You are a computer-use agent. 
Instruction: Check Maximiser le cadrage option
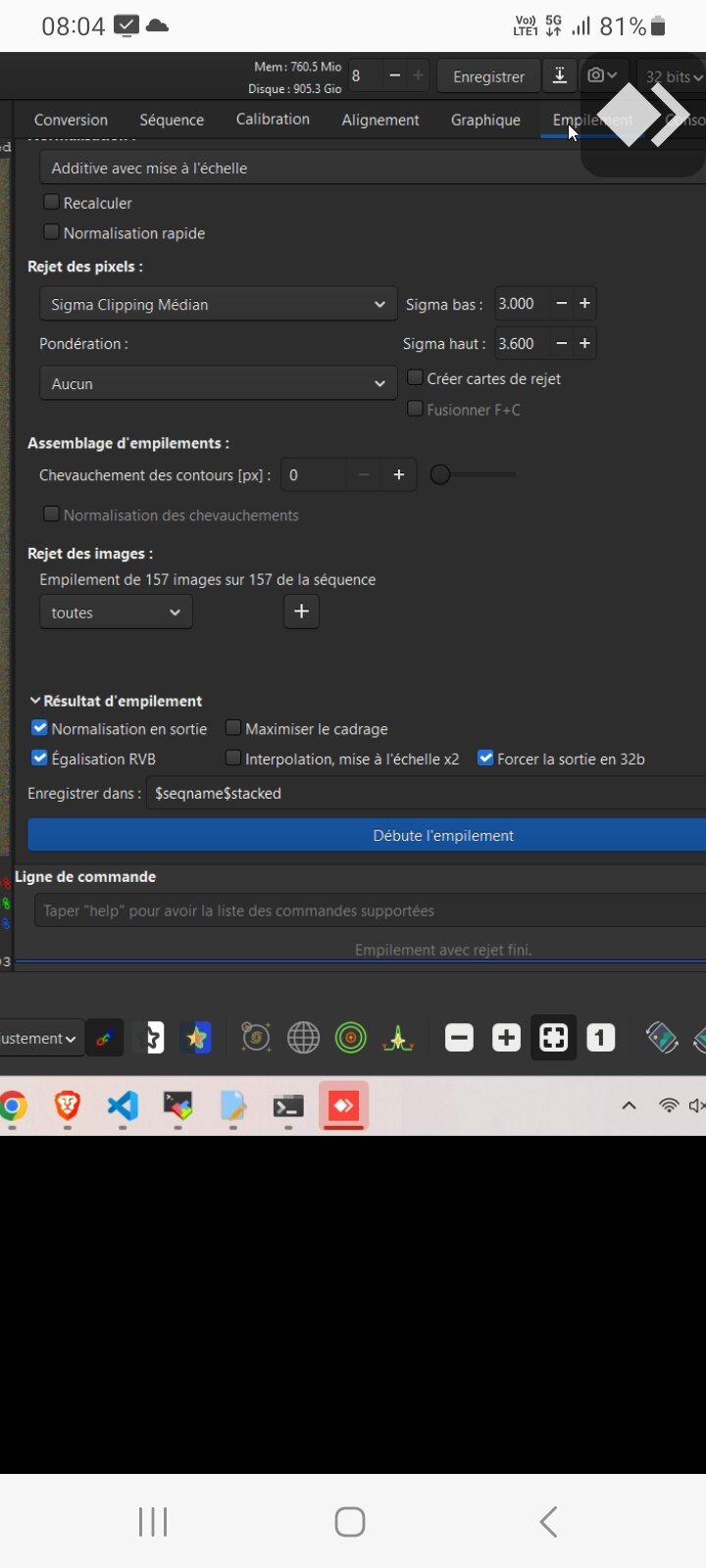coord(233,728)
